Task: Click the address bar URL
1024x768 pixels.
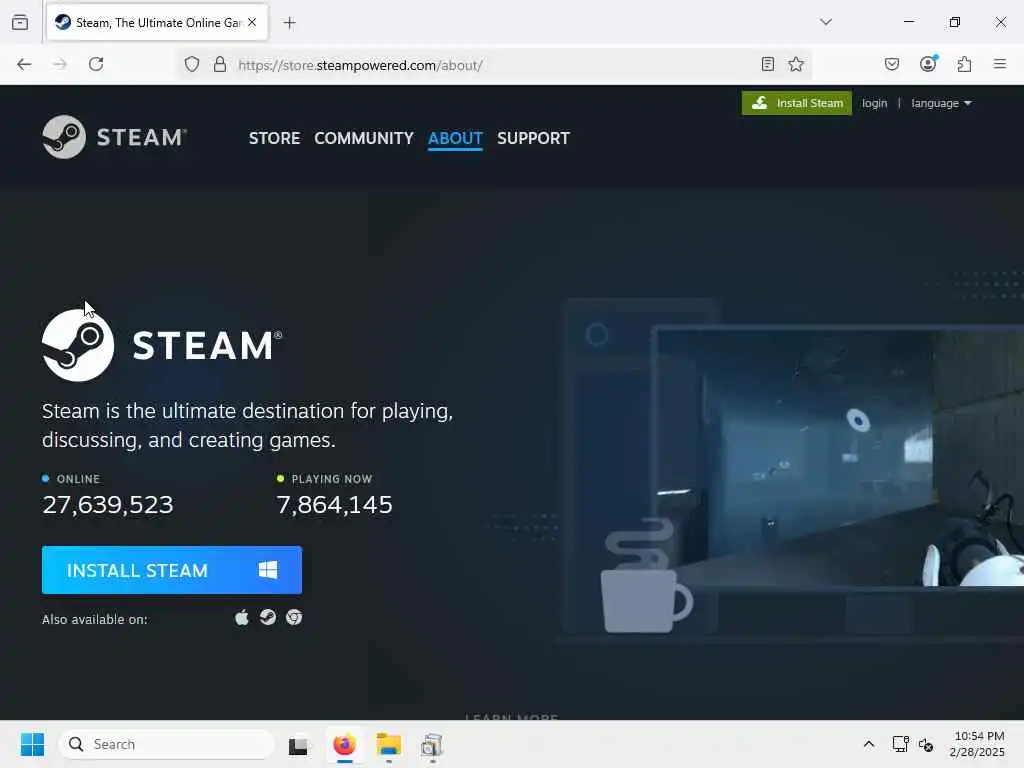Action: [x=360, y=65]
